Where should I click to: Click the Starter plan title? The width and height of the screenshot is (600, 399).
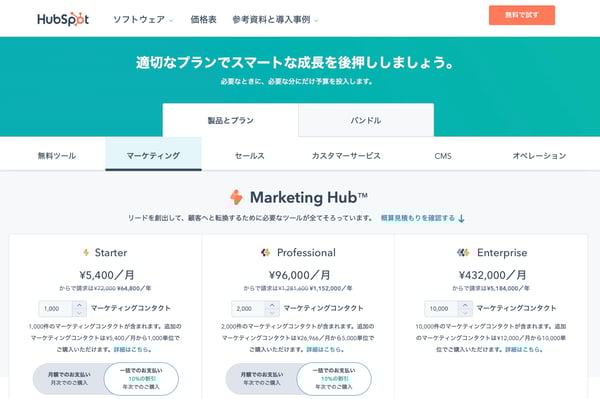click(111, 252)
